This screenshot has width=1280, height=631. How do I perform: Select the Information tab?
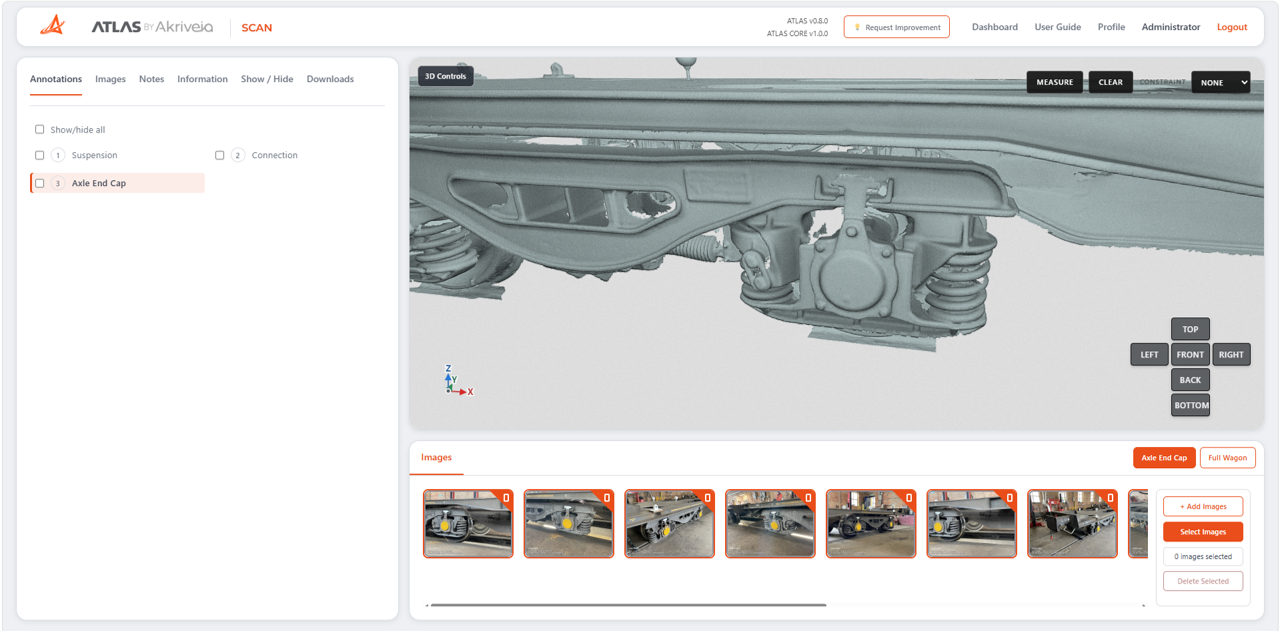[202, 79]
